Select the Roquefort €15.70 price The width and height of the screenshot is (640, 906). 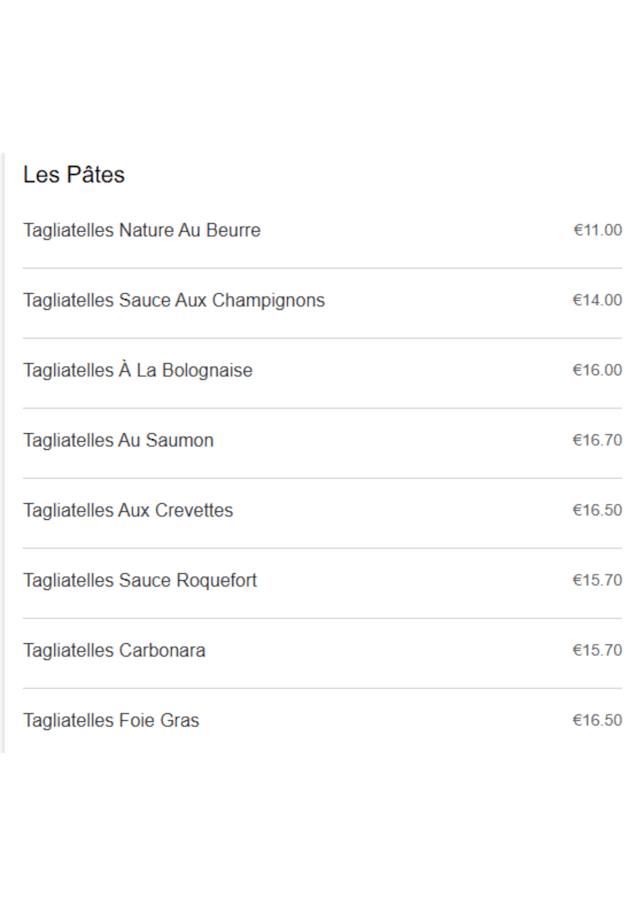597,580
